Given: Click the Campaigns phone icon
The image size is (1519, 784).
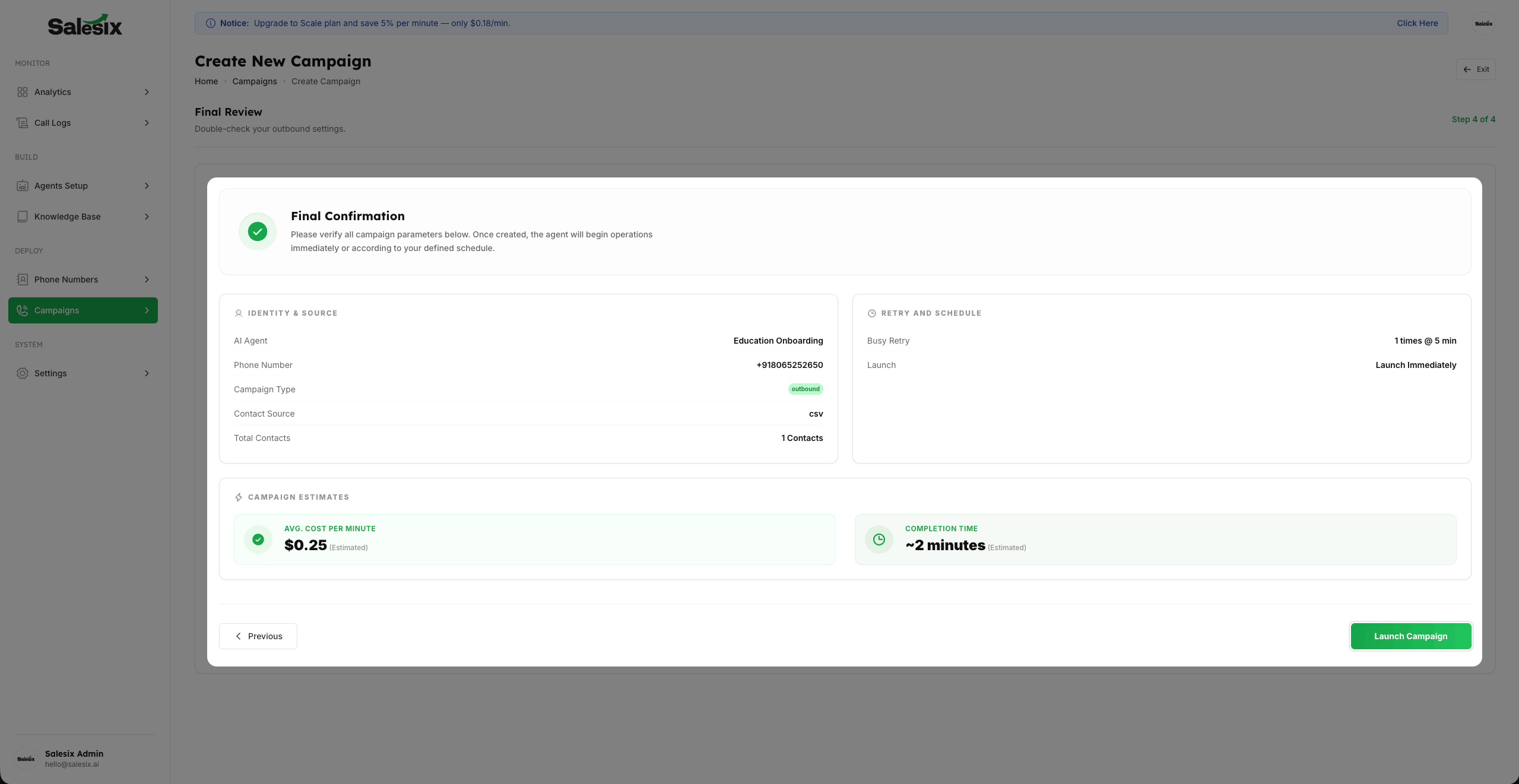Looking at the screenshot, I should [x=23, y=310].
